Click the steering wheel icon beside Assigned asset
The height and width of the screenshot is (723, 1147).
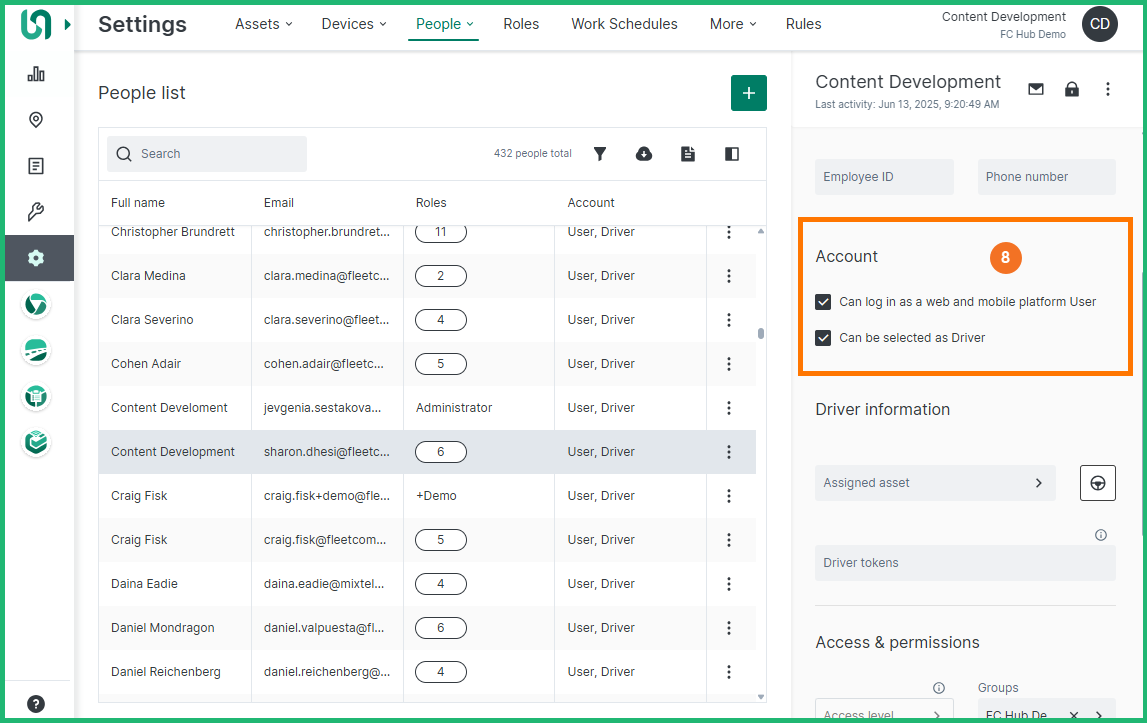pyautogui.click(x=1097, y=483)
